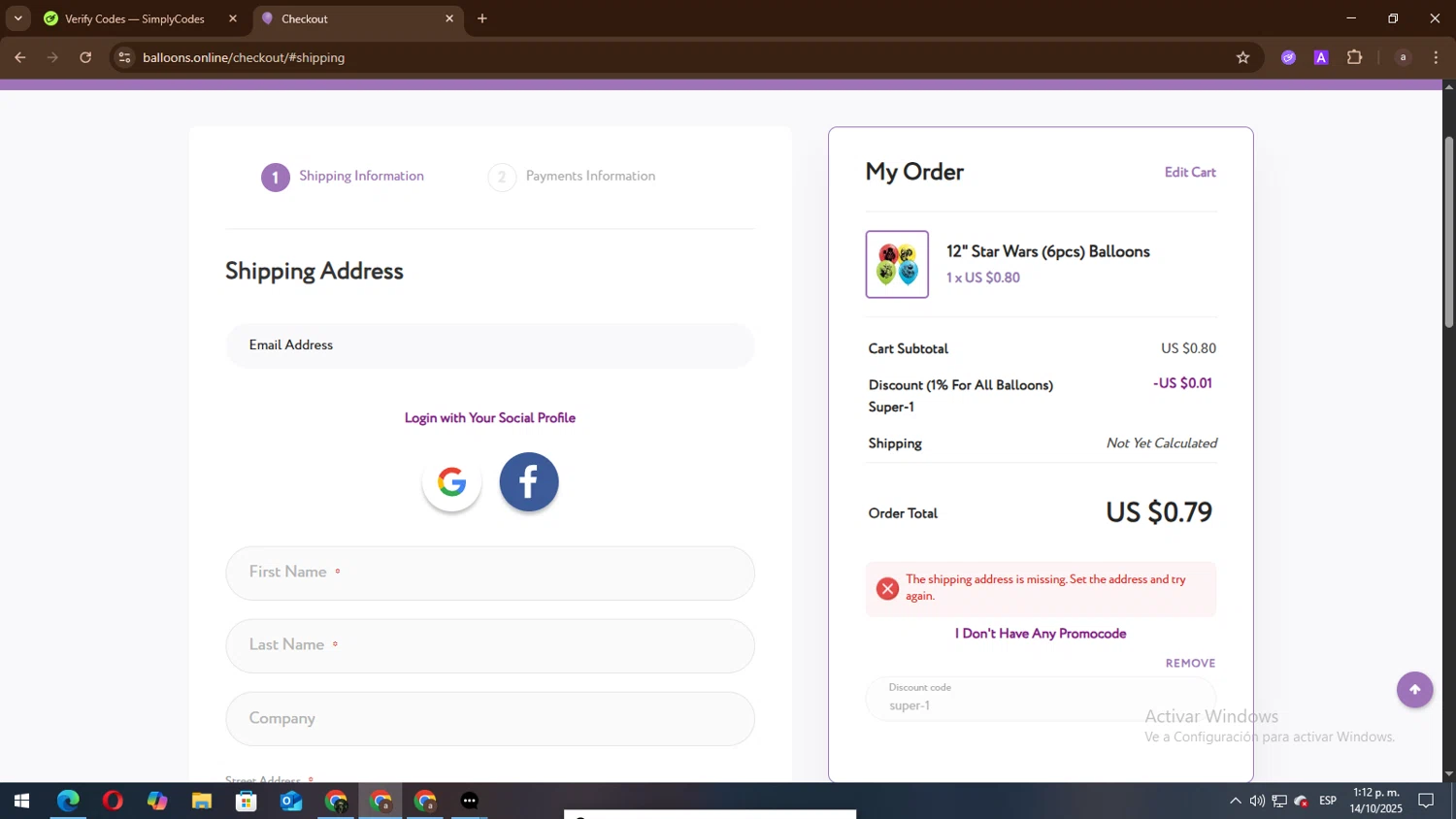1456x819 pixels.
Task: Click the Edit Cart link
Action: 1190,172
